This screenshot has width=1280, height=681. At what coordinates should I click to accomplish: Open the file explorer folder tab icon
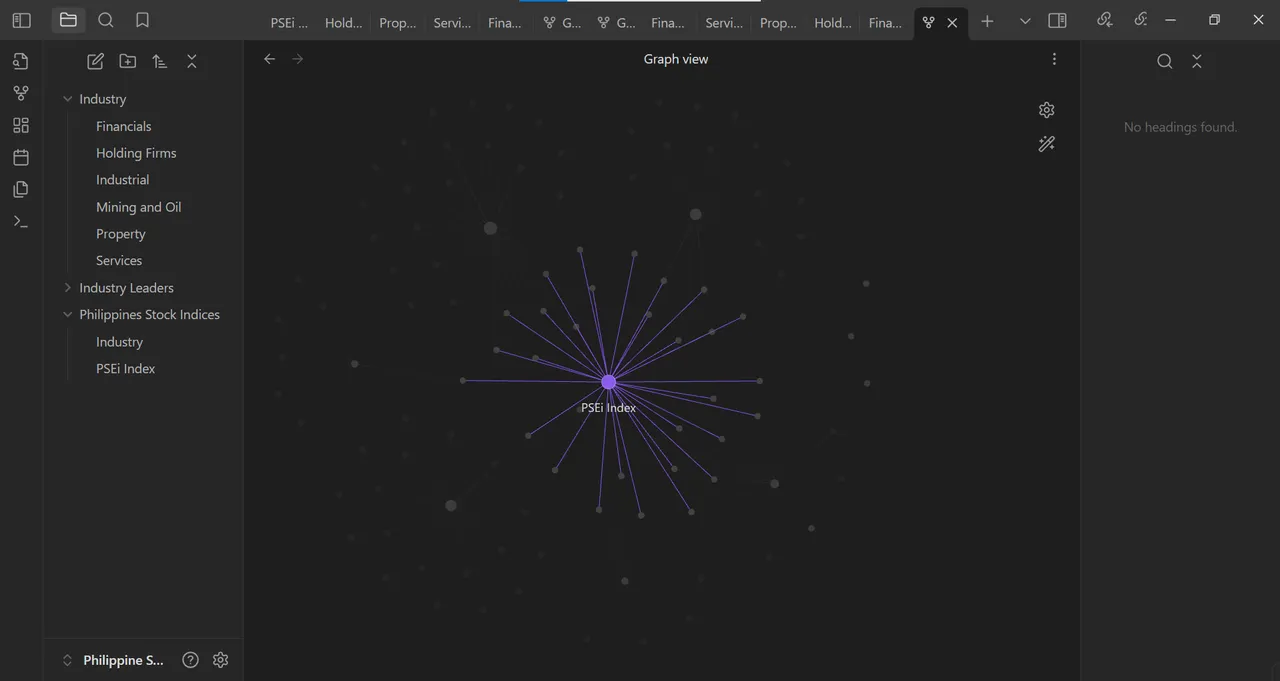[x=68, y=20]
